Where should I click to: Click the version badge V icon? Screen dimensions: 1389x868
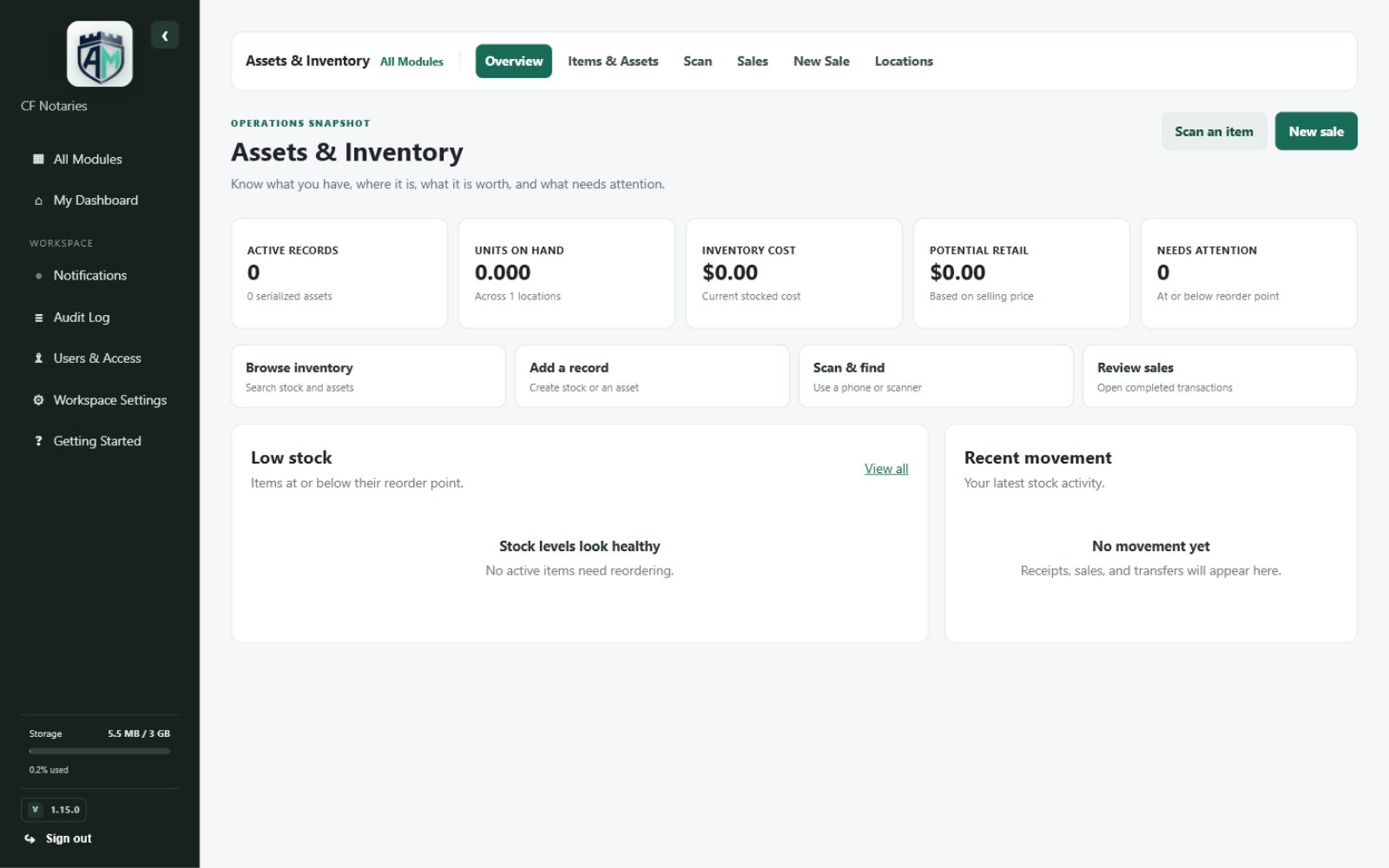(35, 810)
